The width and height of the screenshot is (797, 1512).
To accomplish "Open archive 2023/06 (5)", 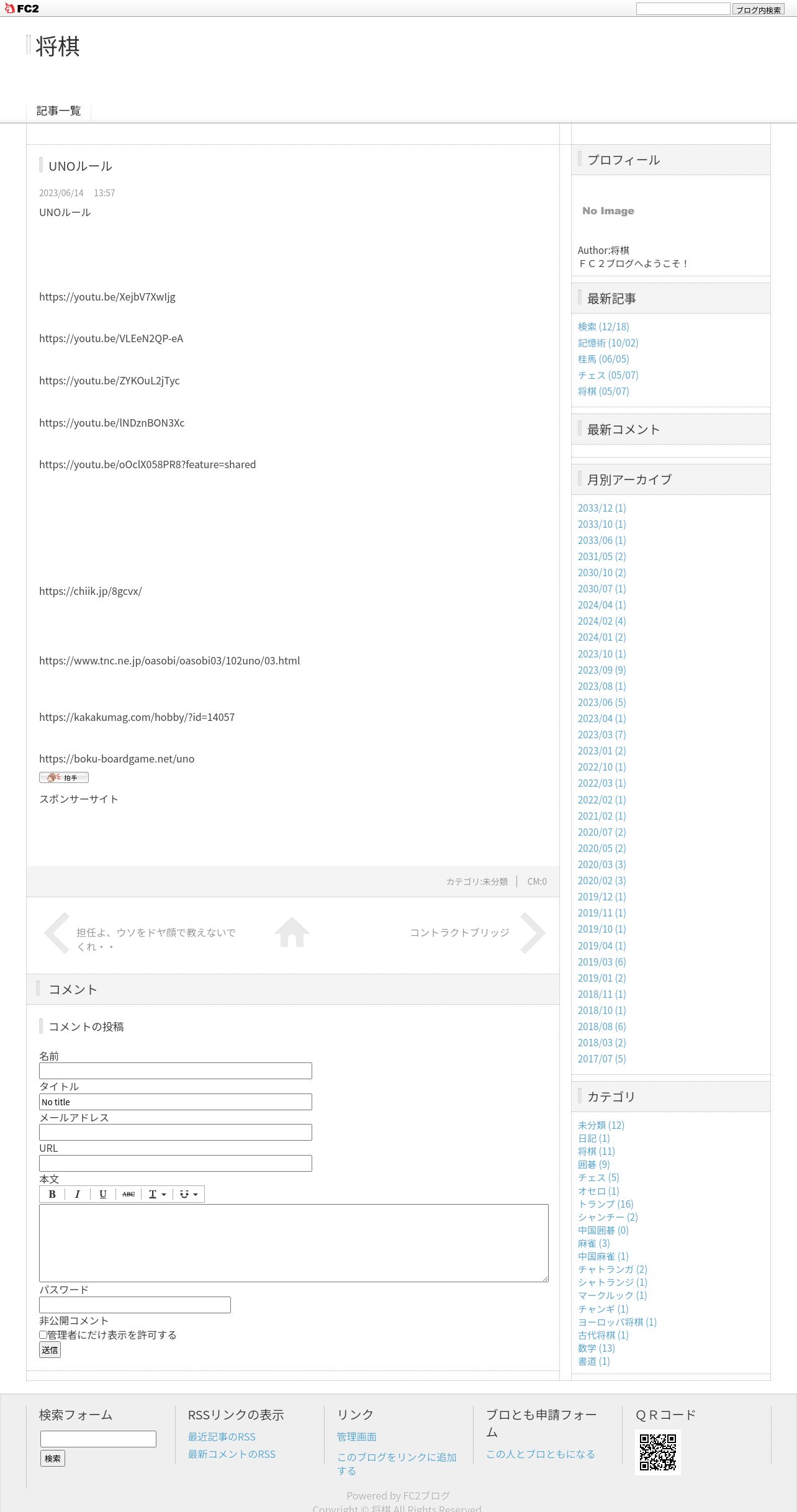I will (602, 702).
